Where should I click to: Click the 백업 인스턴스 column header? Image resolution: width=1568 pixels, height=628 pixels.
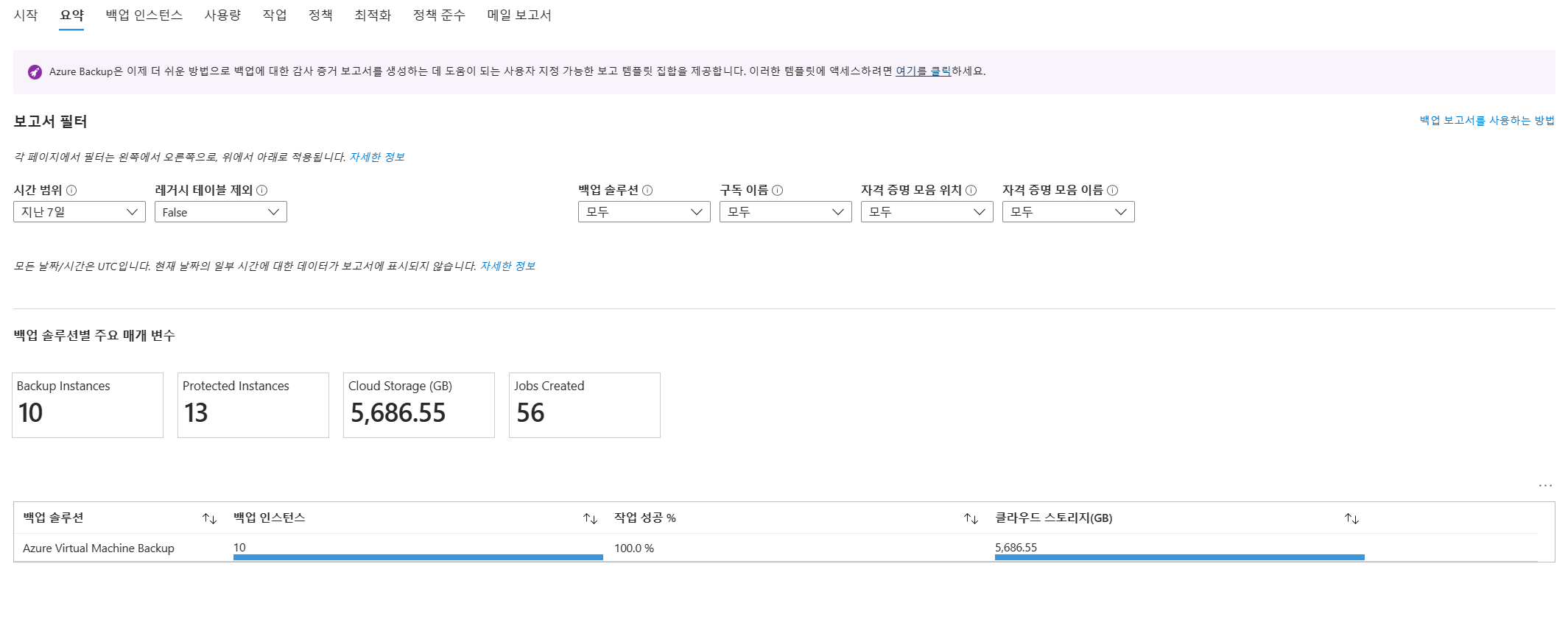(x=270, y=518)
